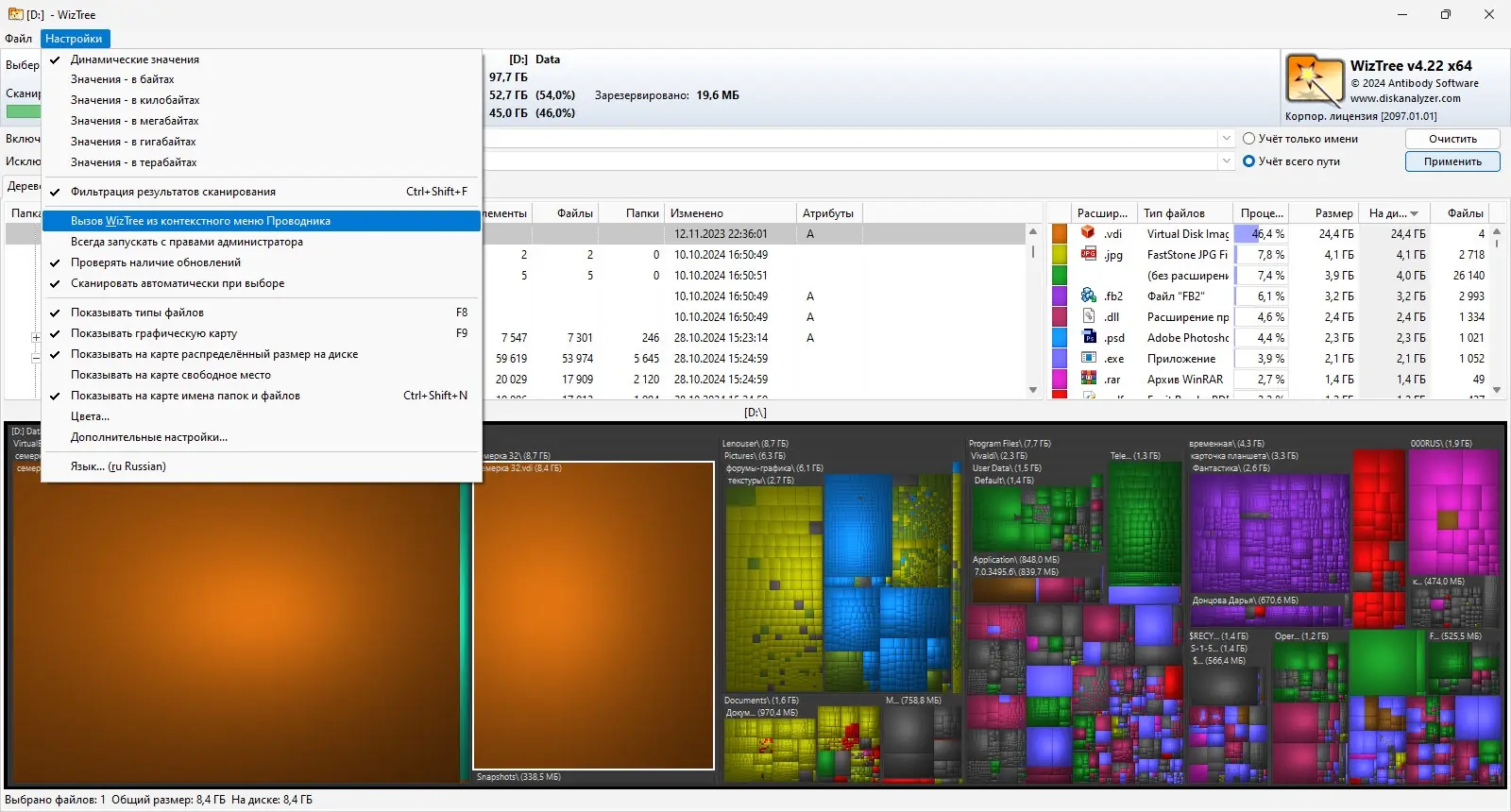This screenshot has height=812, width=1511.
Task: Open filter dropdown arrow beside Учёт всего пути
Action: 1226,161
